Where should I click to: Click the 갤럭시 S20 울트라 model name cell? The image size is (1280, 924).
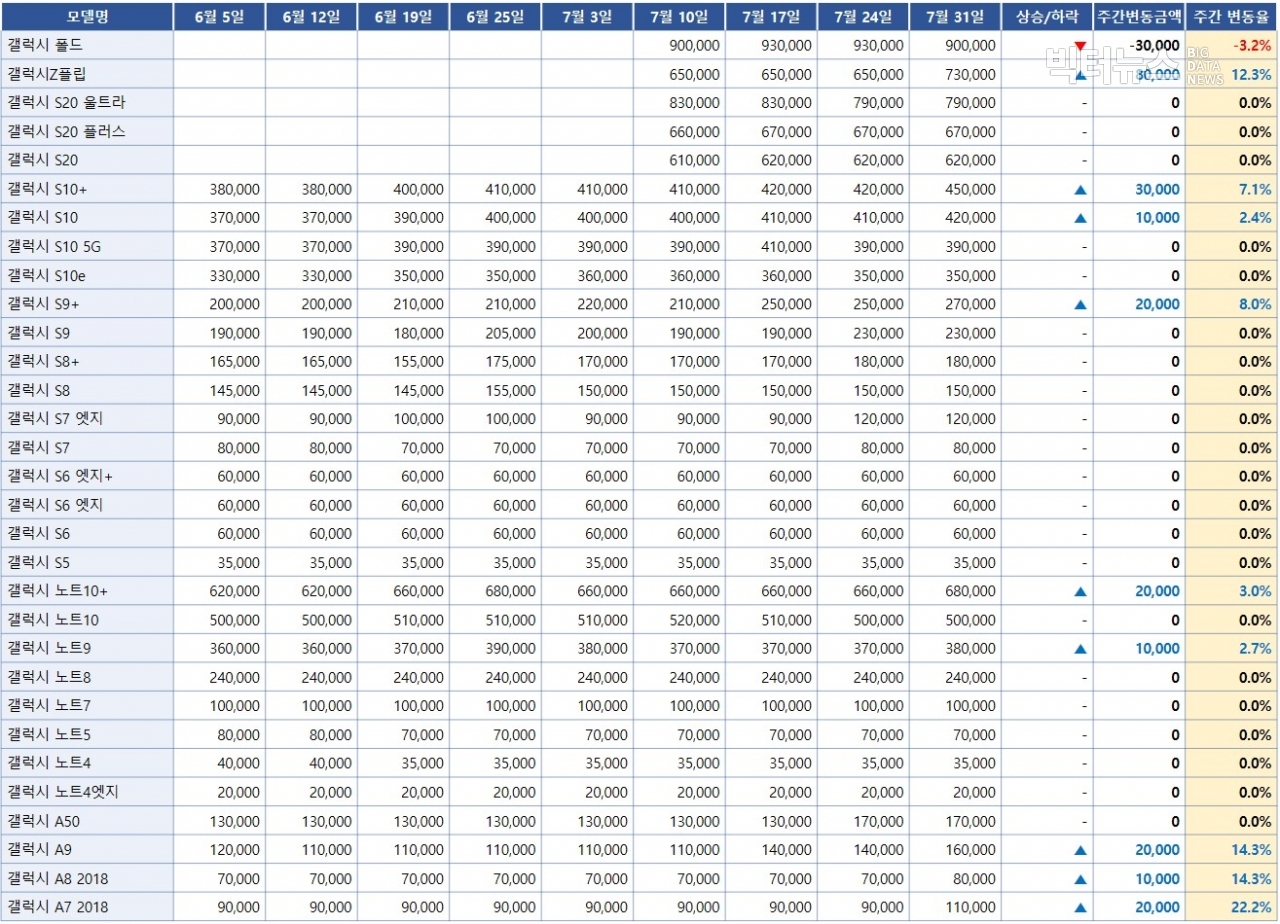[87, 103]
